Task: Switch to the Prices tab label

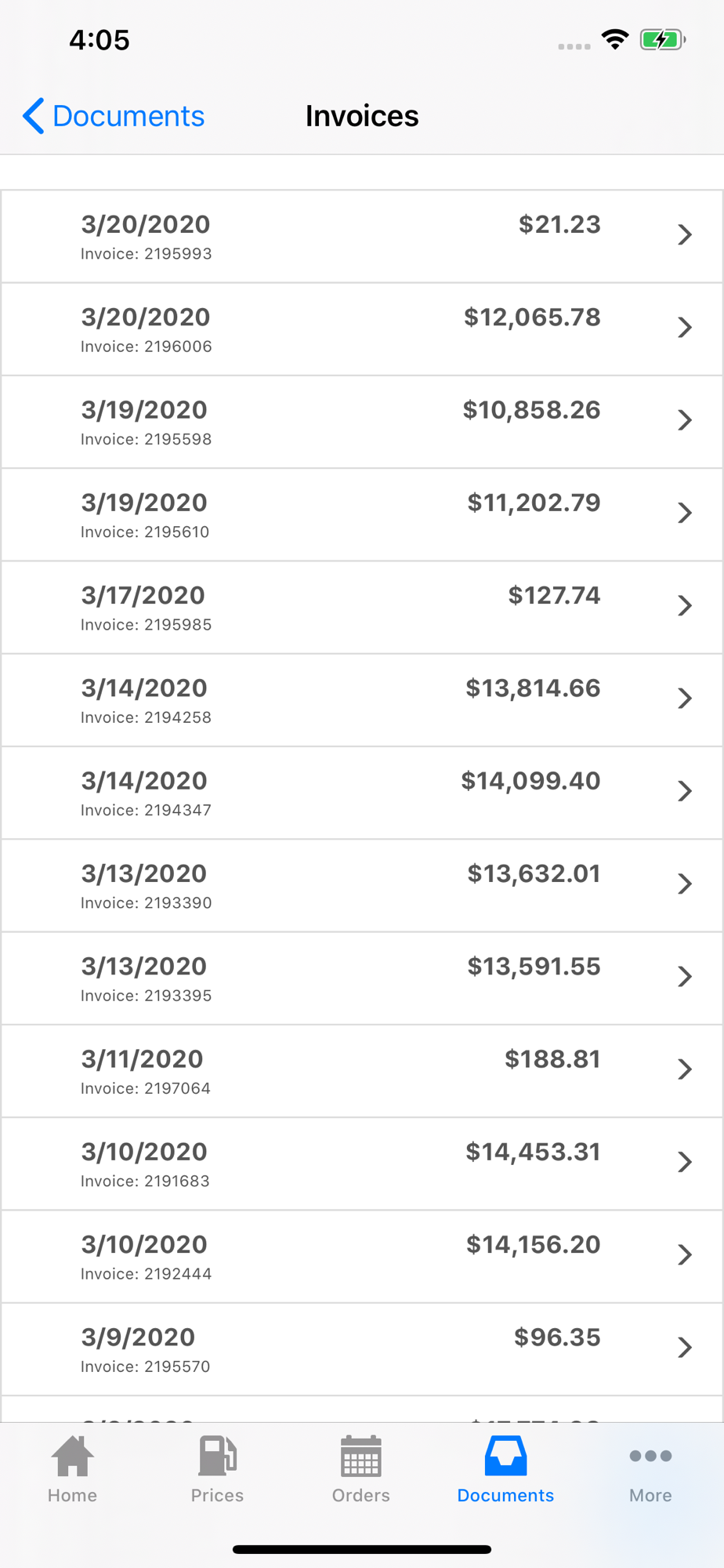Action: tap(217, 1495)
